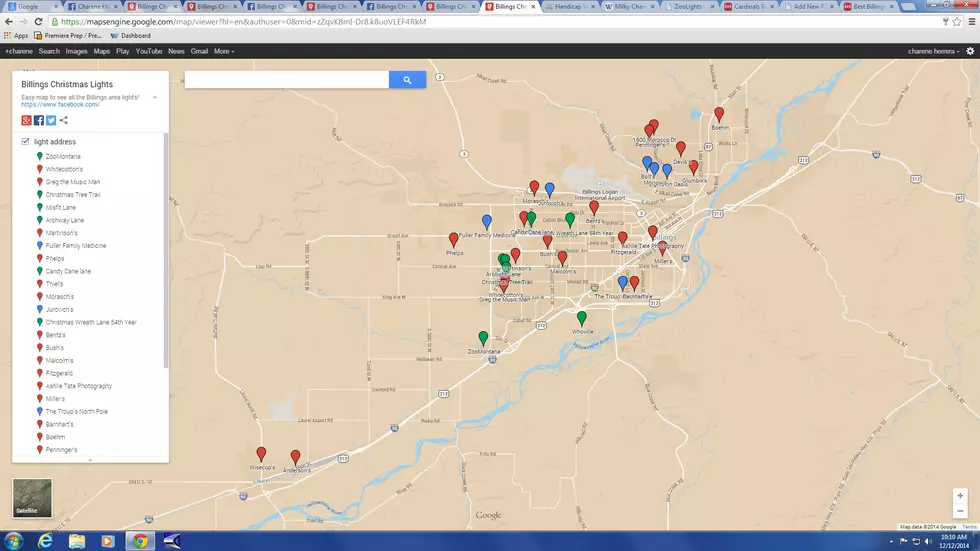Screen dimensions: 980x551
Task: Select Greg the Music Man entry
Action: [x=72, y=182]
